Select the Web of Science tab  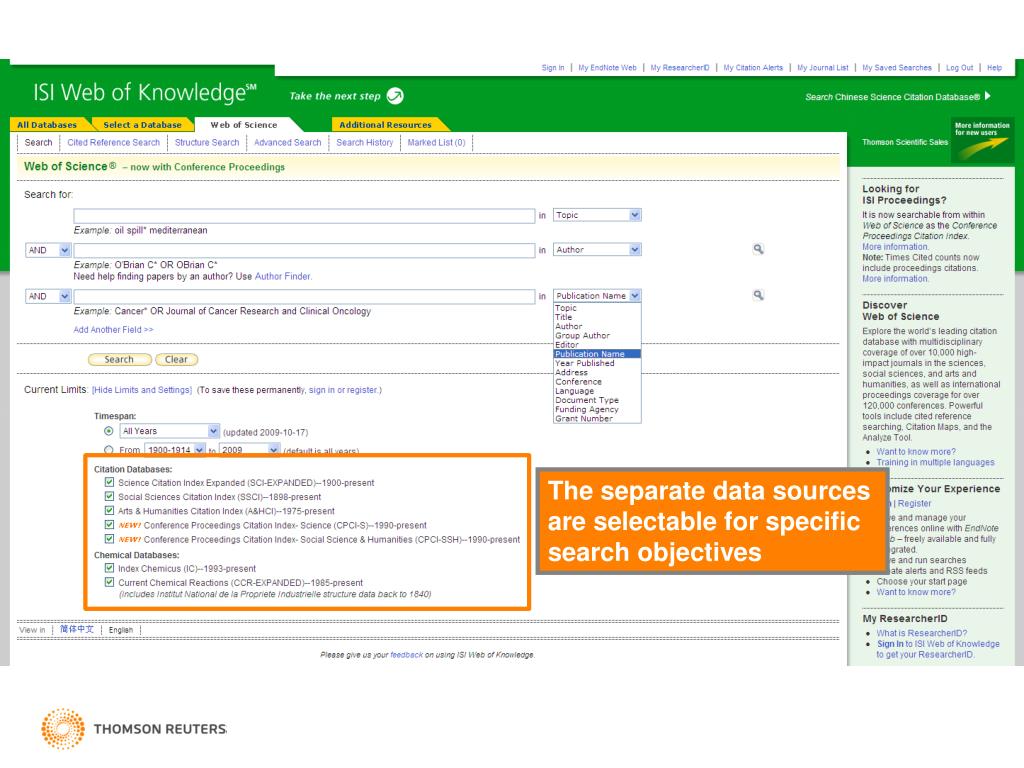pos(244,125)
